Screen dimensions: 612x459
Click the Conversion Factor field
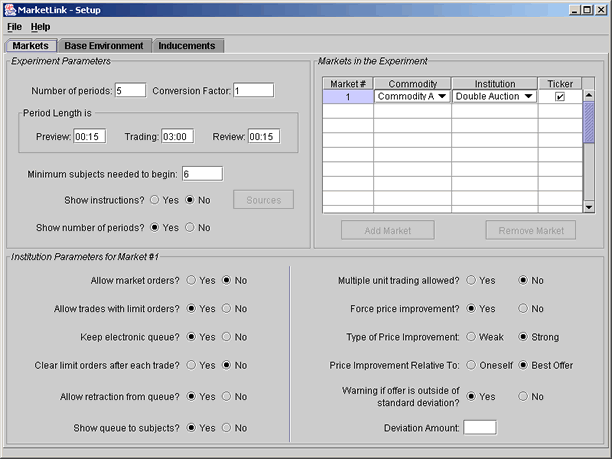pos(254,91)
